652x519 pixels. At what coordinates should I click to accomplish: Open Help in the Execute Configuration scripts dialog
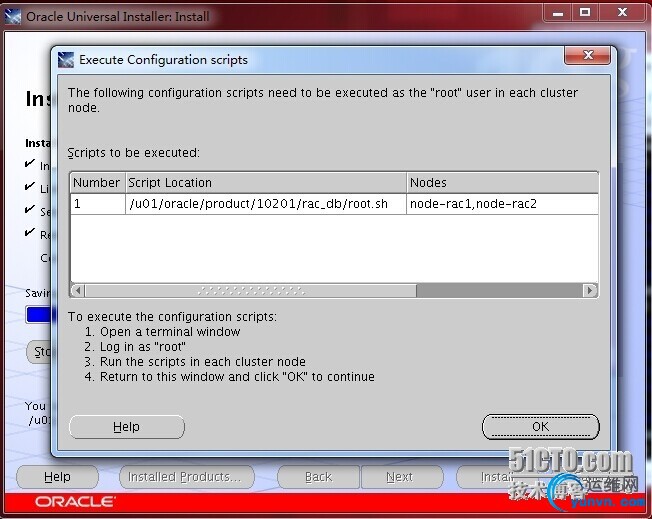tap(126, 427)
